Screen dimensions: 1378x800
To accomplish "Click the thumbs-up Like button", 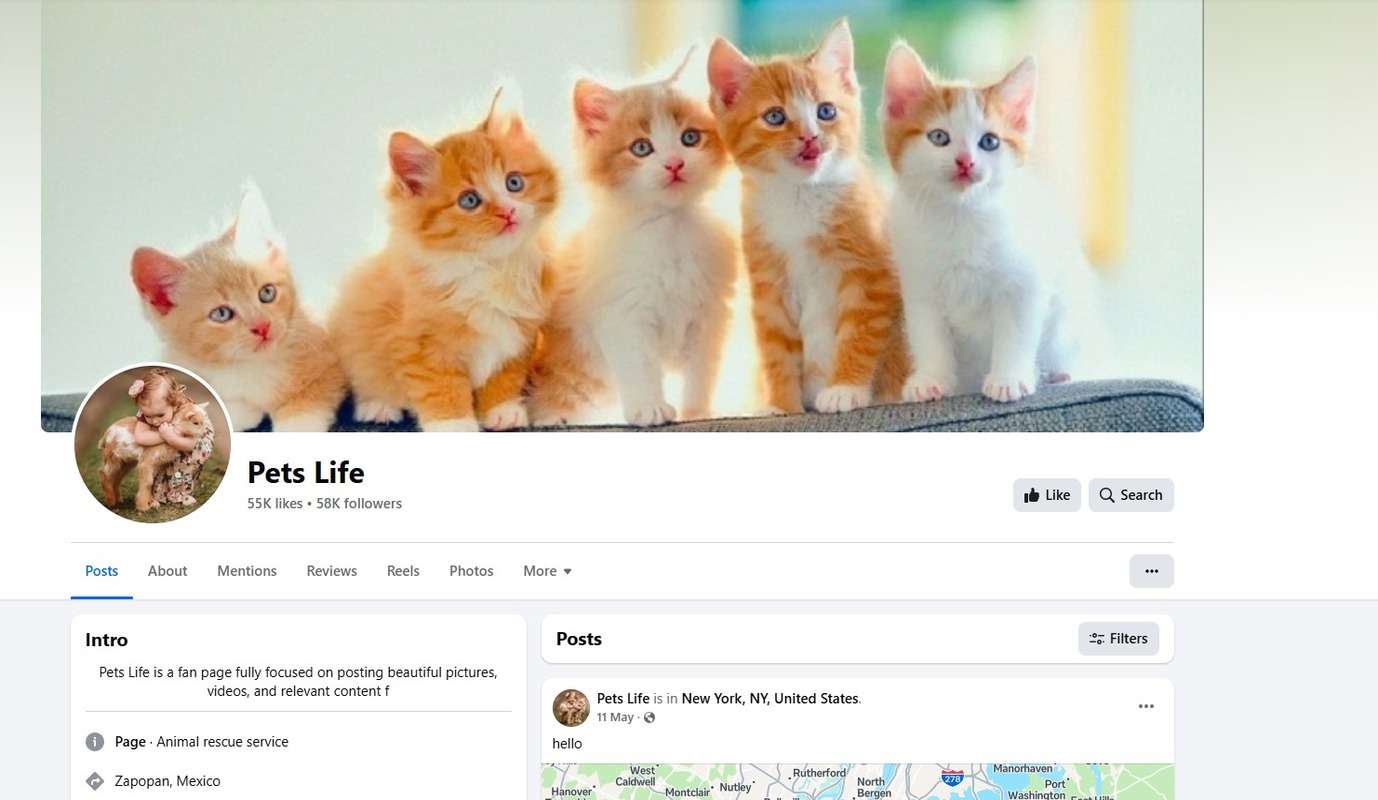I will (1047, 495).
